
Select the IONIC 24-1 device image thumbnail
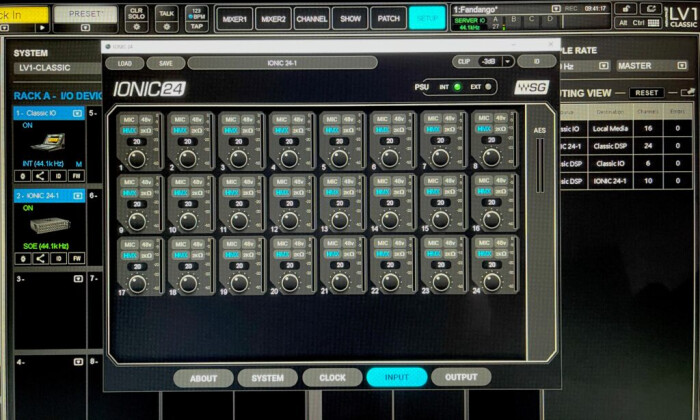pyautogui.click(x=50, y=225)
